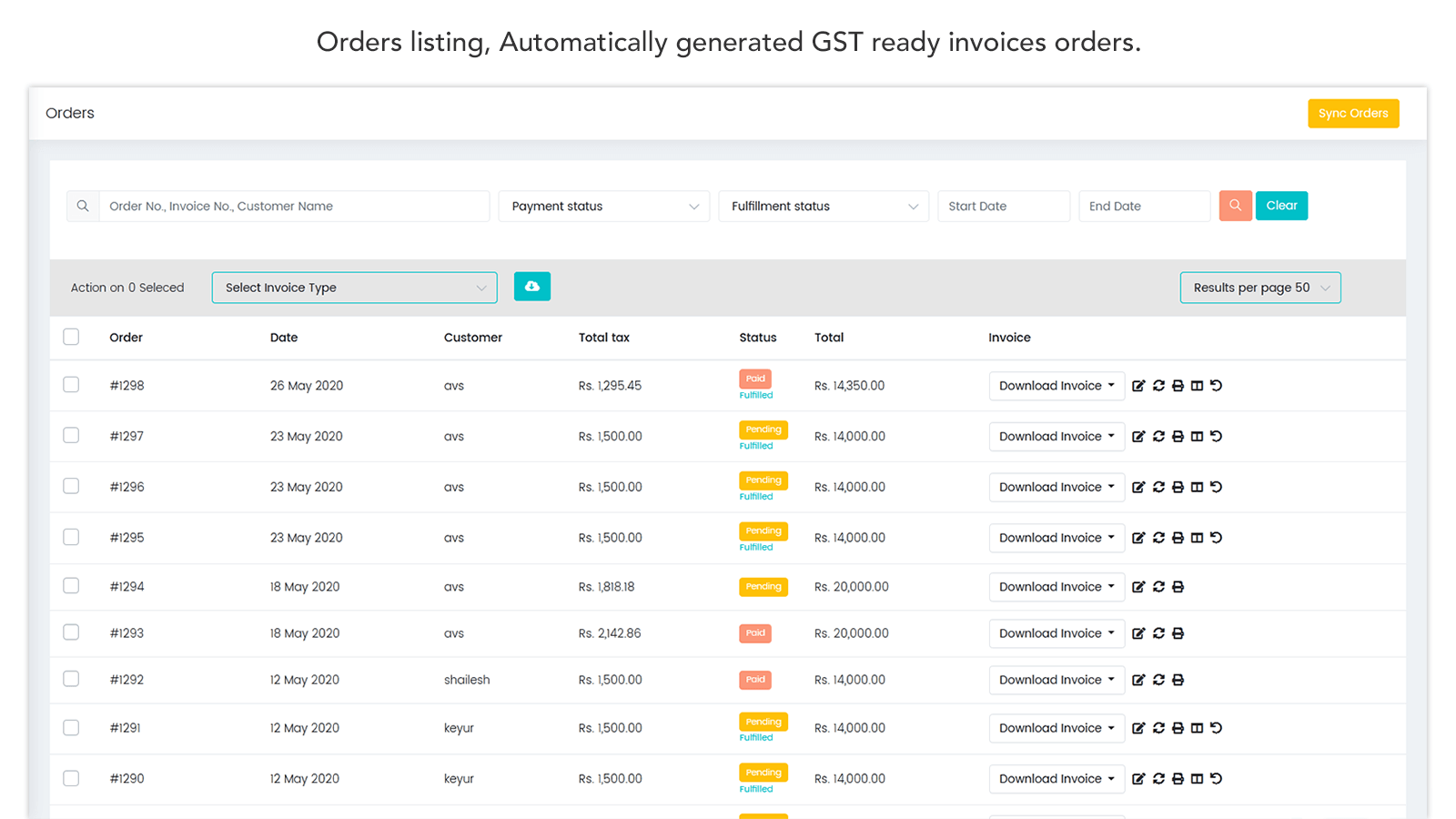Check the checkbox for order #1298

pos(71,384)
